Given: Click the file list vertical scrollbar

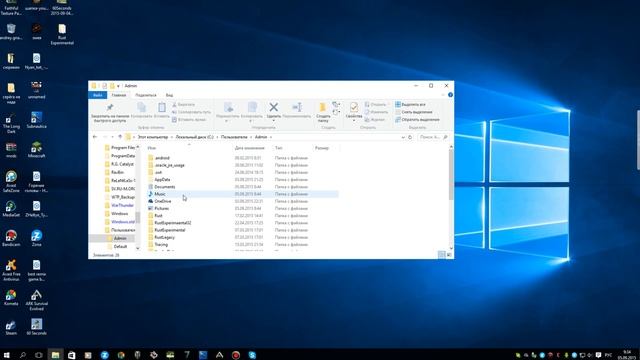Looking at the screenshot, I should point(451,174).
